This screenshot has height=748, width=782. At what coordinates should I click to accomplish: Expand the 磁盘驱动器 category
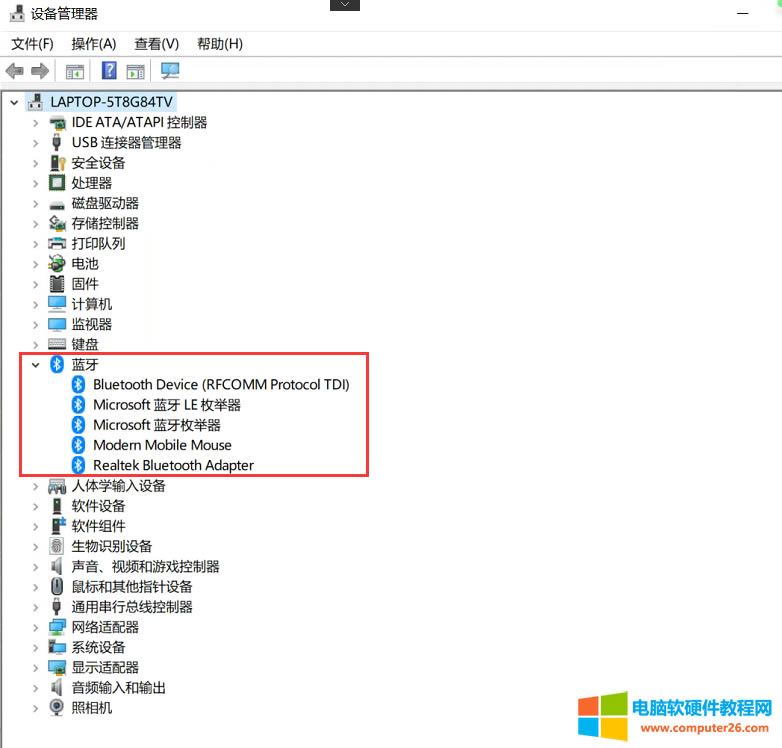[35, 203]
